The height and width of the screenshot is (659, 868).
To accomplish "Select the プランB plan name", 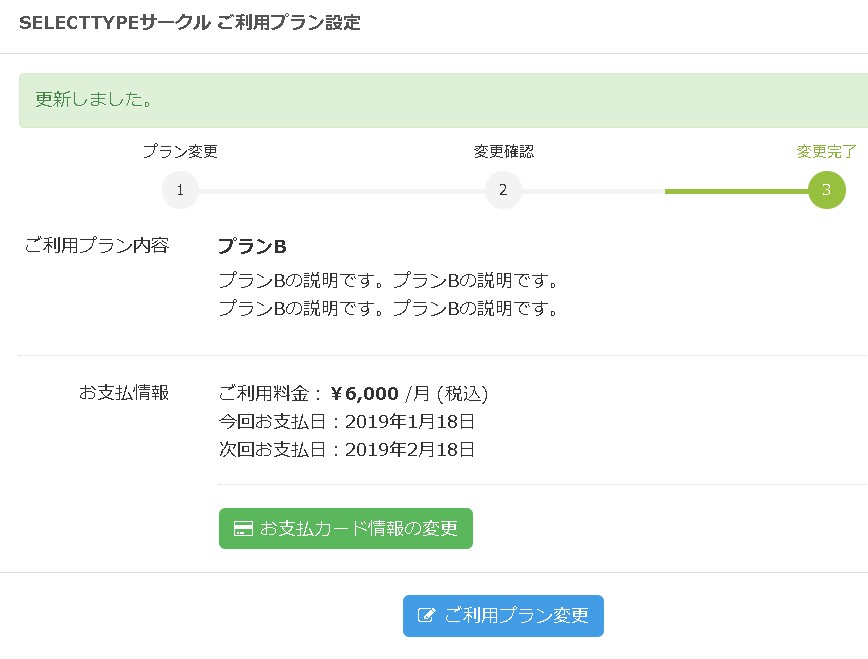I will (x=250, y=245).
